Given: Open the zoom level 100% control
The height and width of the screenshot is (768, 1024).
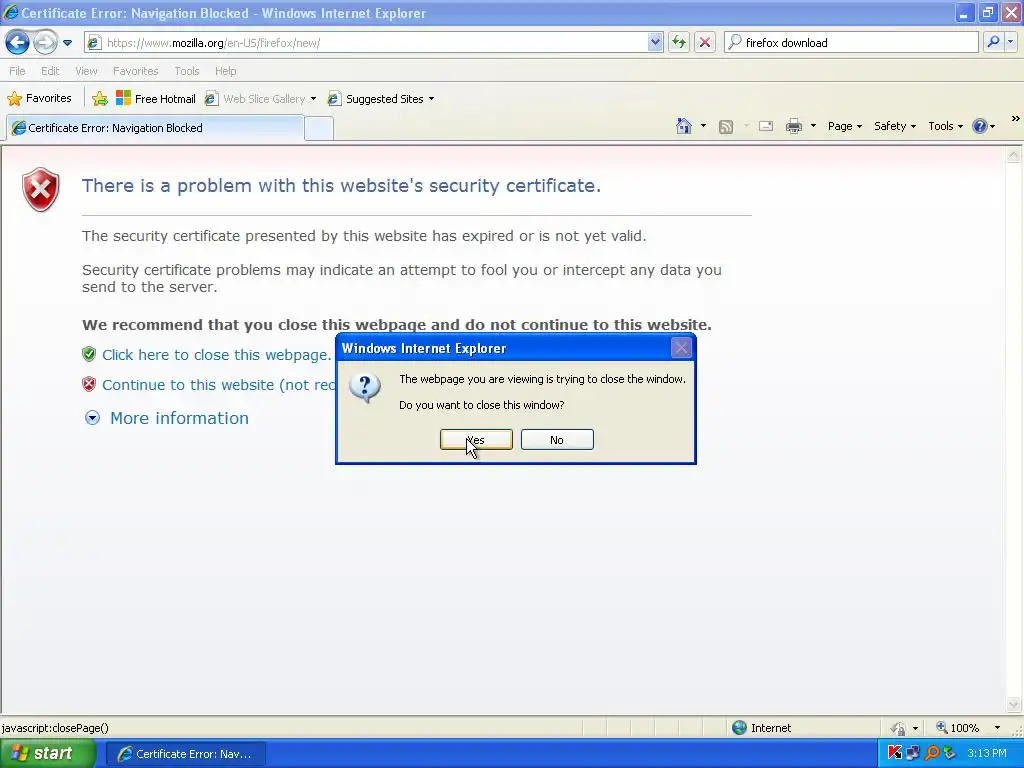Looking at the screenshot, I should 958,728.
